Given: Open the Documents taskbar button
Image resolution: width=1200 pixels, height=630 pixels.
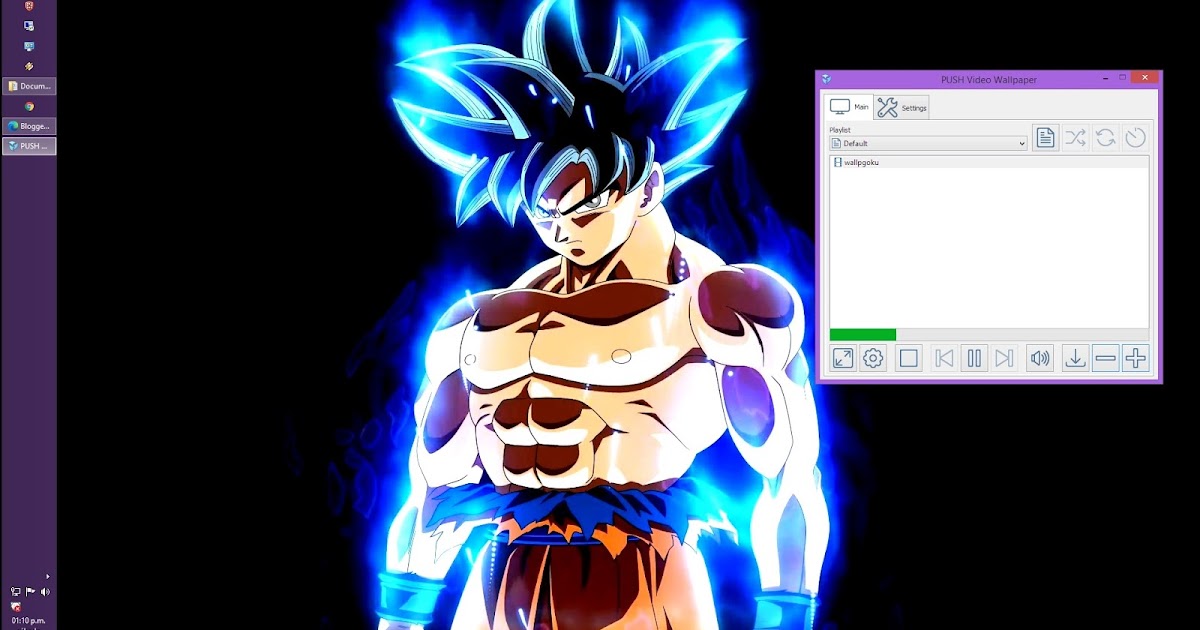Looking at the screenshot, I should click(x=29, y=86).
